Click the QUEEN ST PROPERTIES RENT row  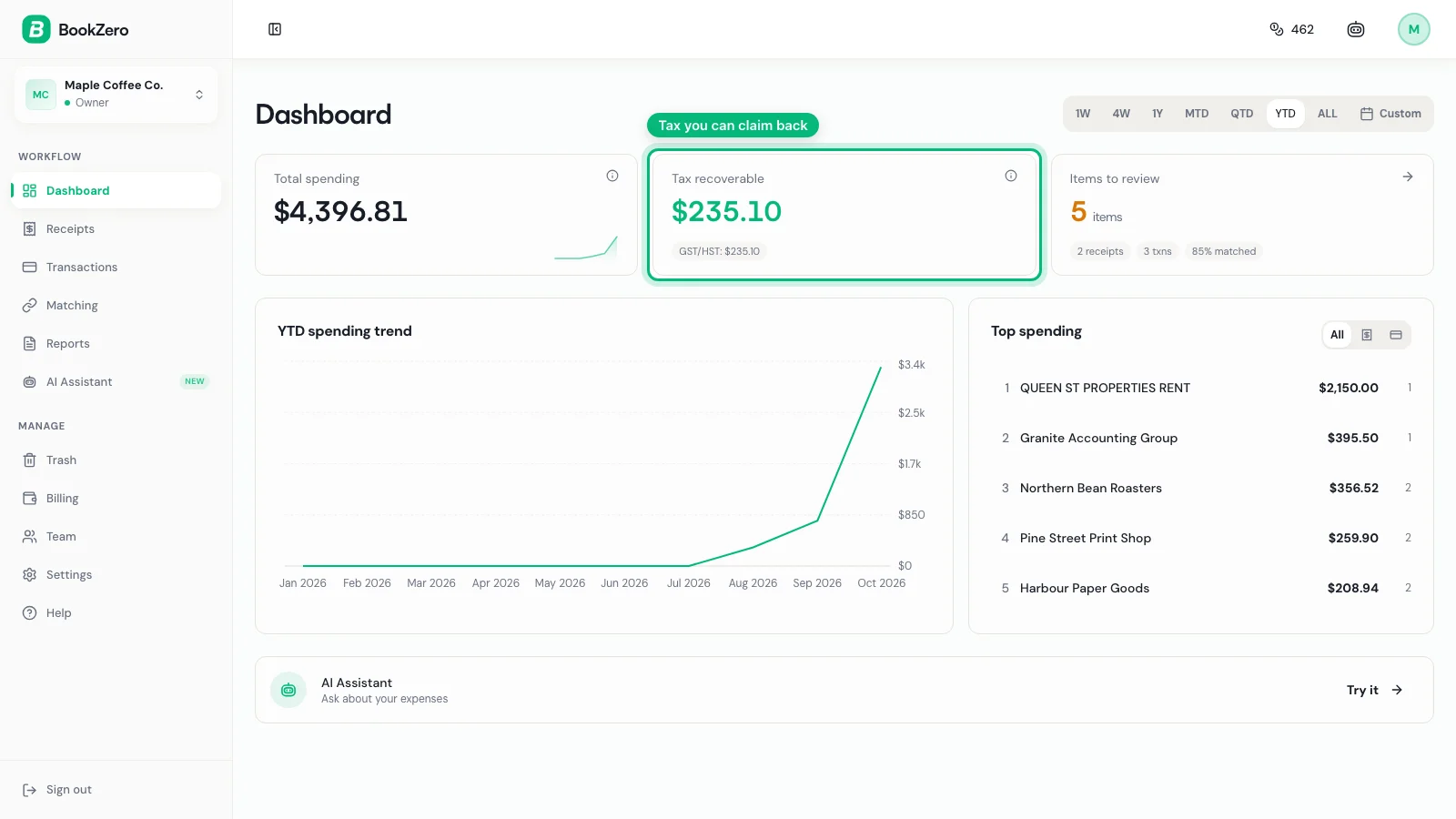[x=1201, y=388]
